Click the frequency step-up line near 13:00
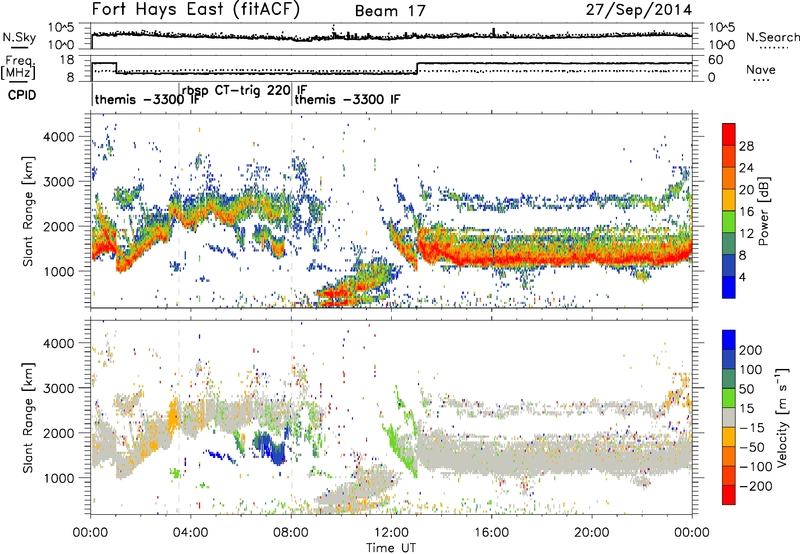Image resolution: width=800 pixels, height=554 pixels. click(x=417, y=68)
